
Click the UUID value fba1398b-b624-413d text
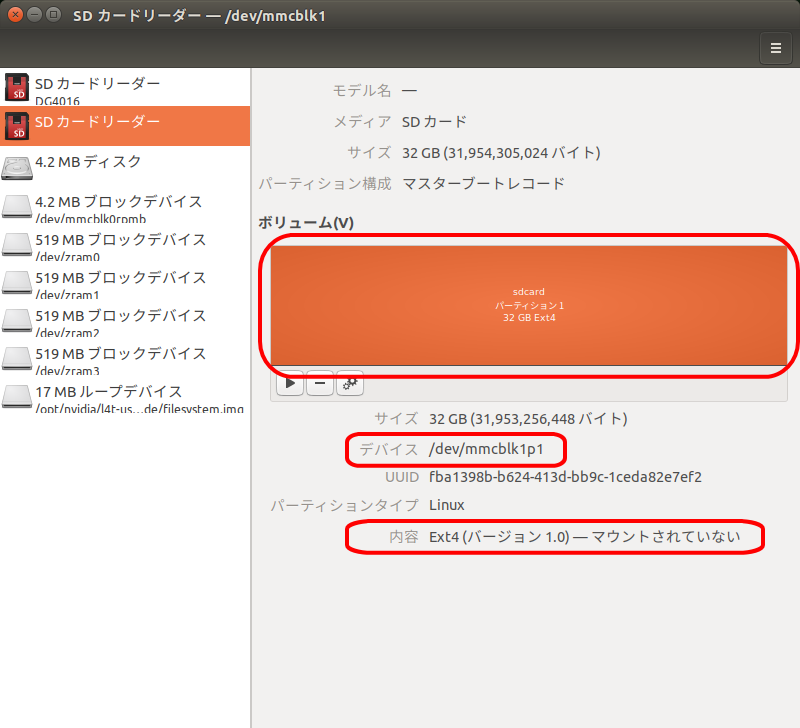click(x=565, y=477)
